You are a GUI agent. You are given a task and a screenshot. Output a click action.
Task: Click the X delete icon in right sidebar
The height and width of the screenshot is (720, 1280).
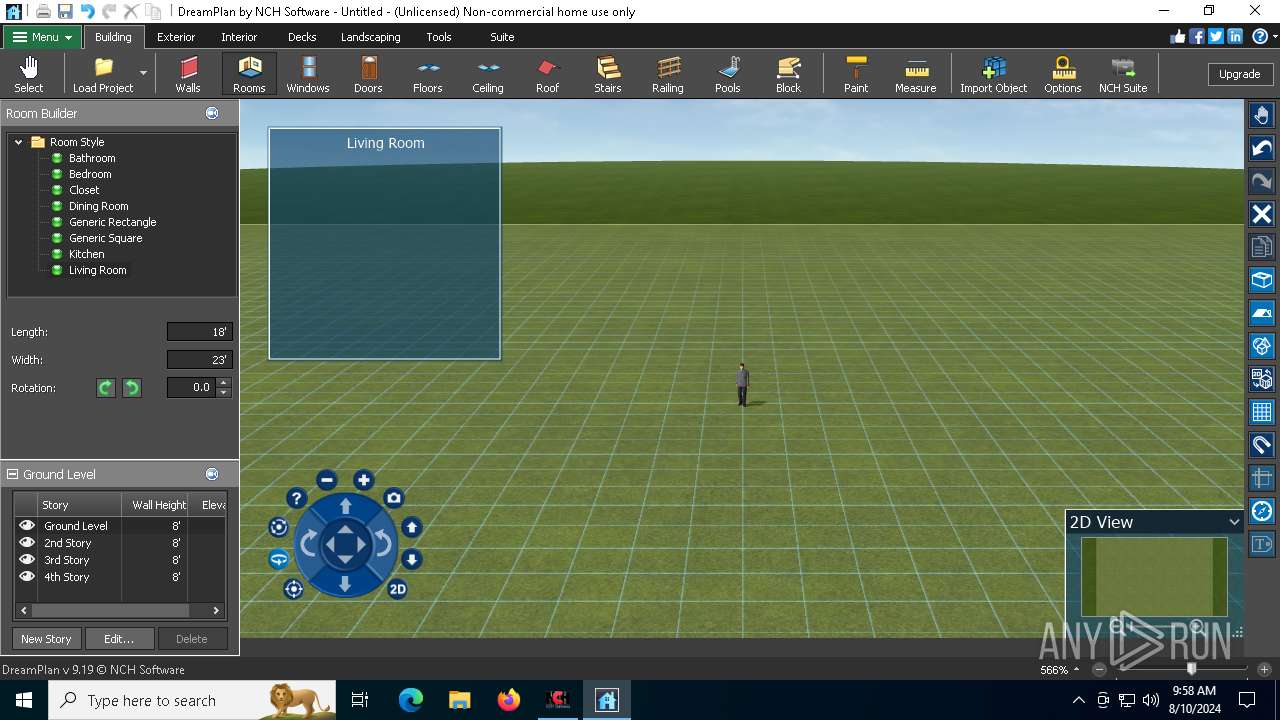point(1262,214)
